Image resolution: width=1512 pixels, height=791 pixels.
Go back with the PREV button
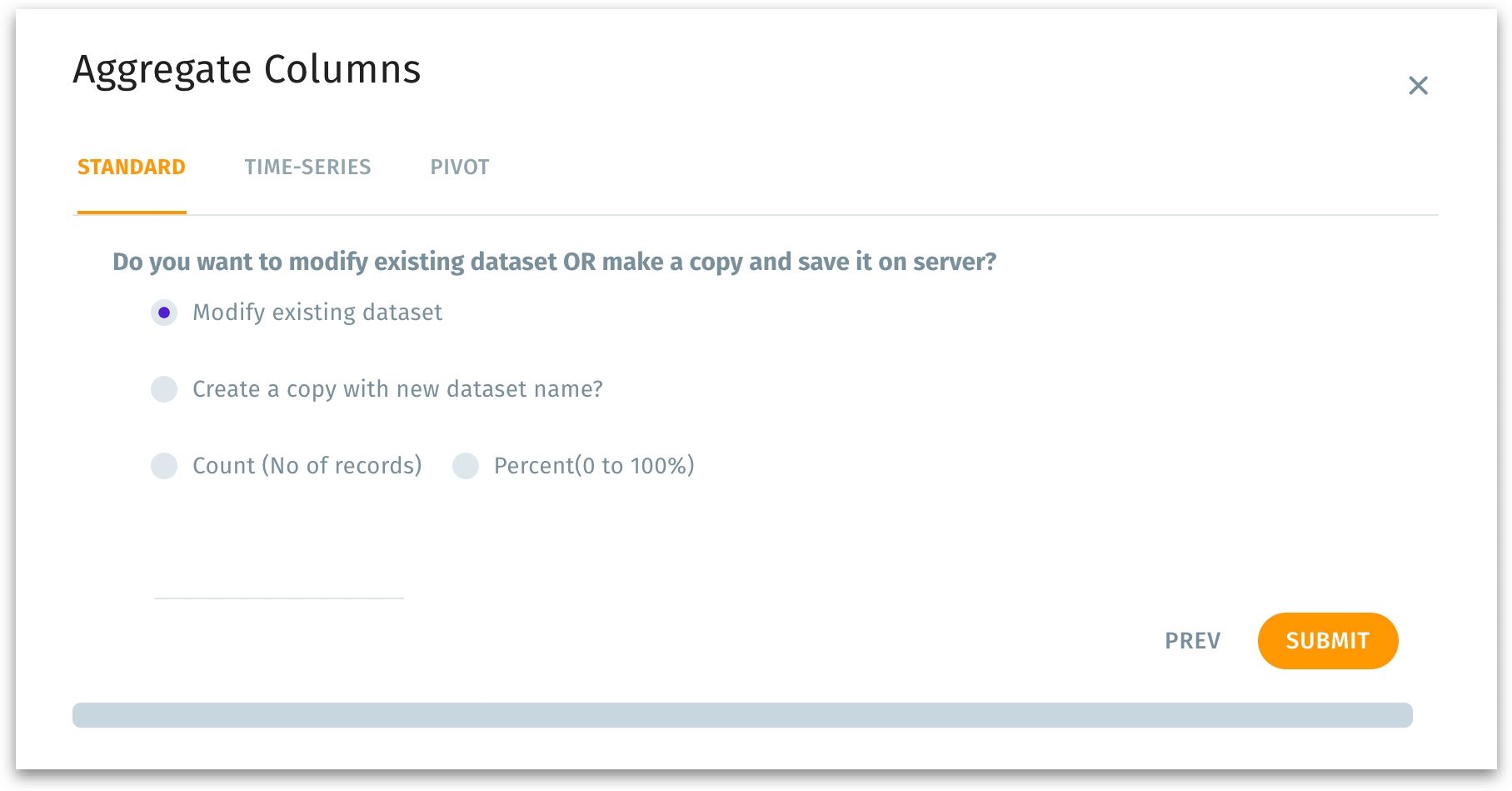pyautogui.click(x=1192, y=641)
